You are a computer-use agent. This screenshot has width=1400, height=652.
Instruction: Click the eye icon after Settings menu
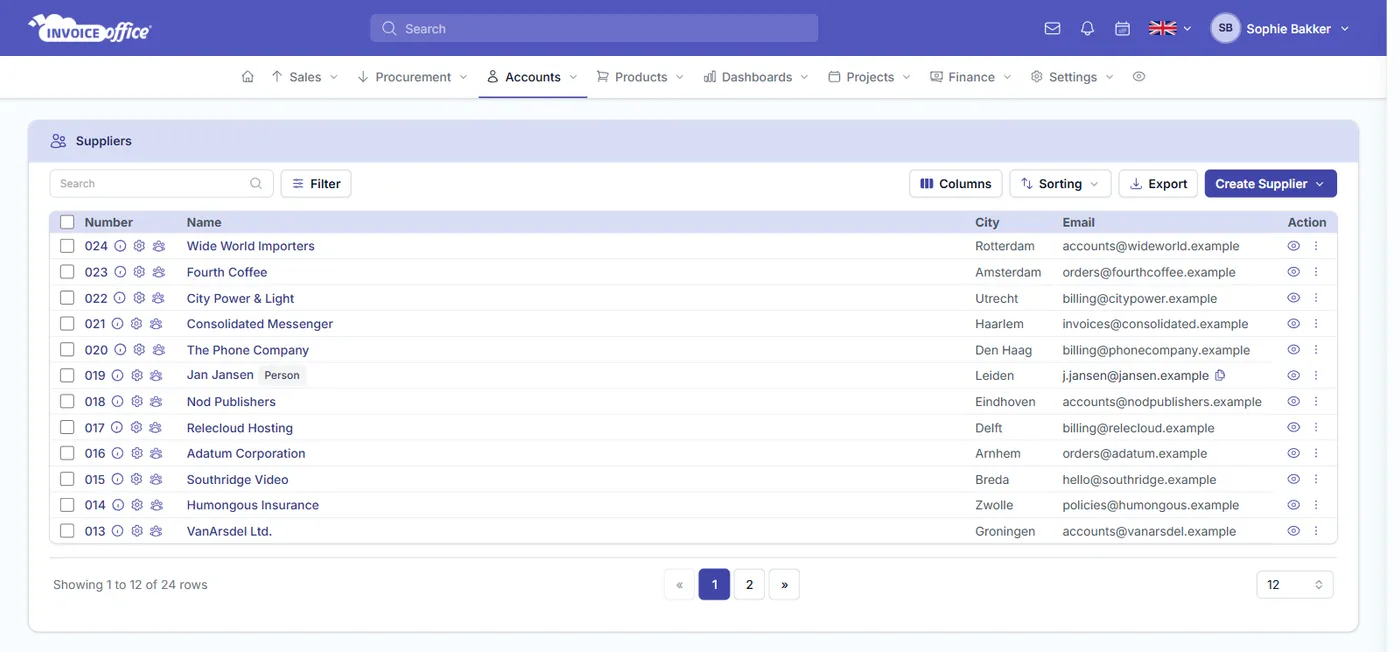click(x=1138, y=77)
